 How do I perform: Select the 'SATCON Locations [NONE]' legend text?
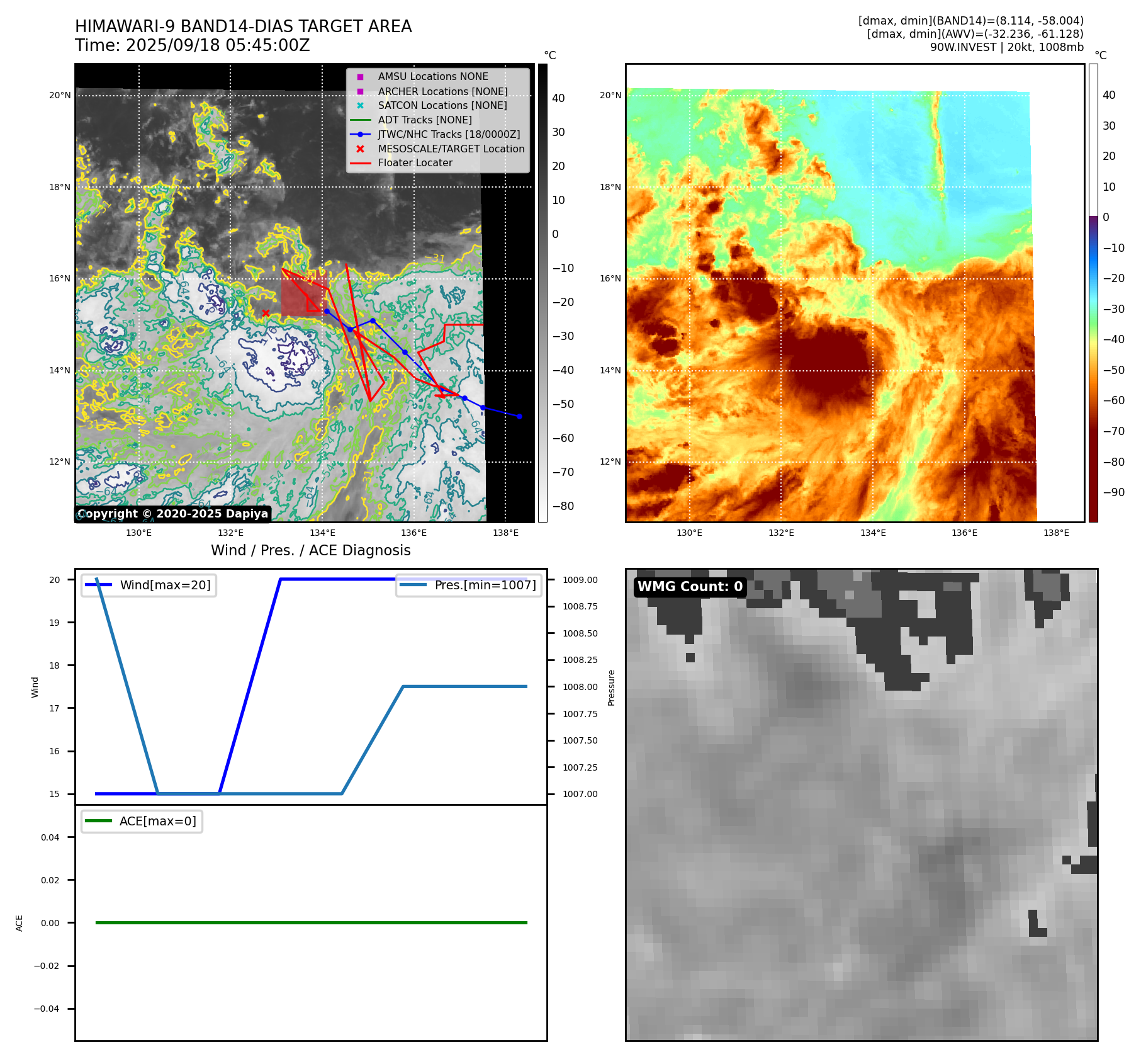[442, 106]
